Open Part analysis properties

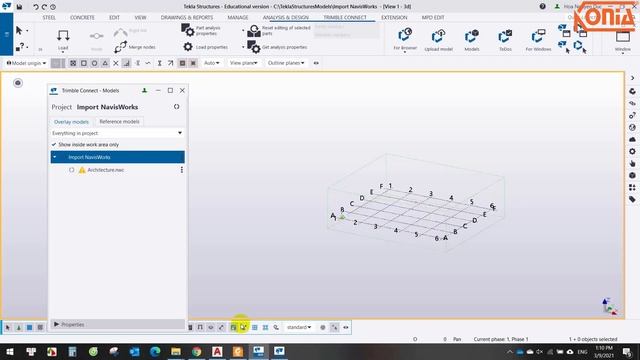[x=201, y=30]
